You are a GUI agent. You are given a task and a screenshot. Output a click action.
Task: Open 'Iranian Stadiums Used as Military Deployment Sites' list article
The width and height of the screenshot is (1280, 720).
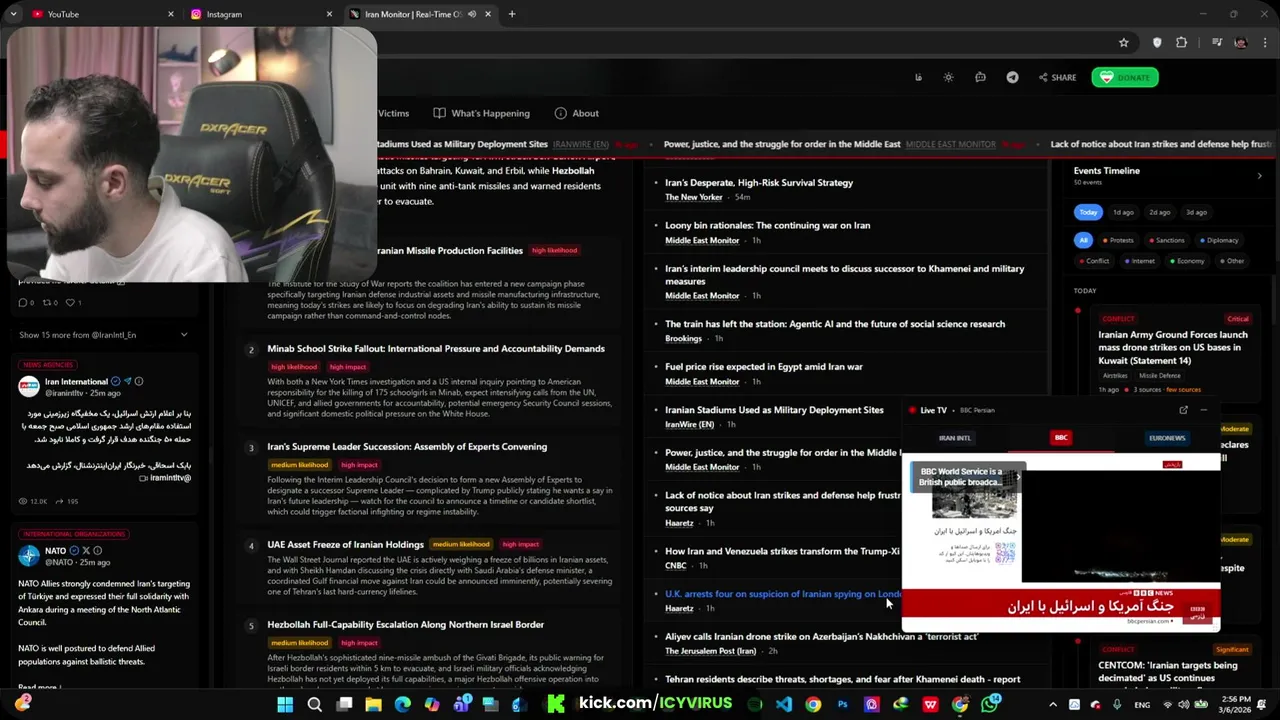point(774,410)
